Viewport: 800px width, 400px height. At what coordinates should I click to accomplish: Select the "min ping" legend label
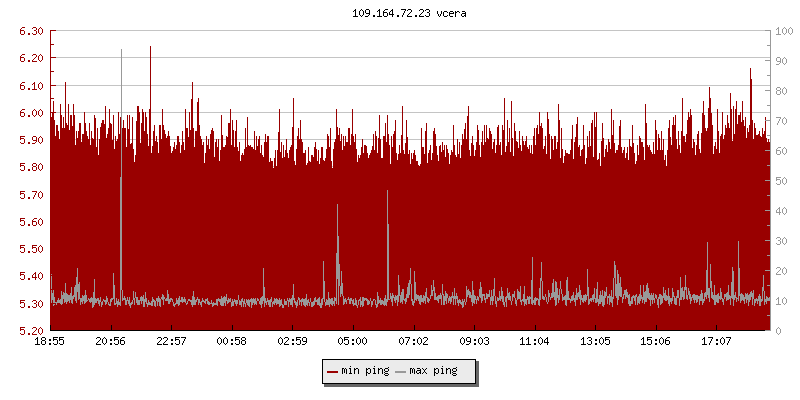coord(365,371)
